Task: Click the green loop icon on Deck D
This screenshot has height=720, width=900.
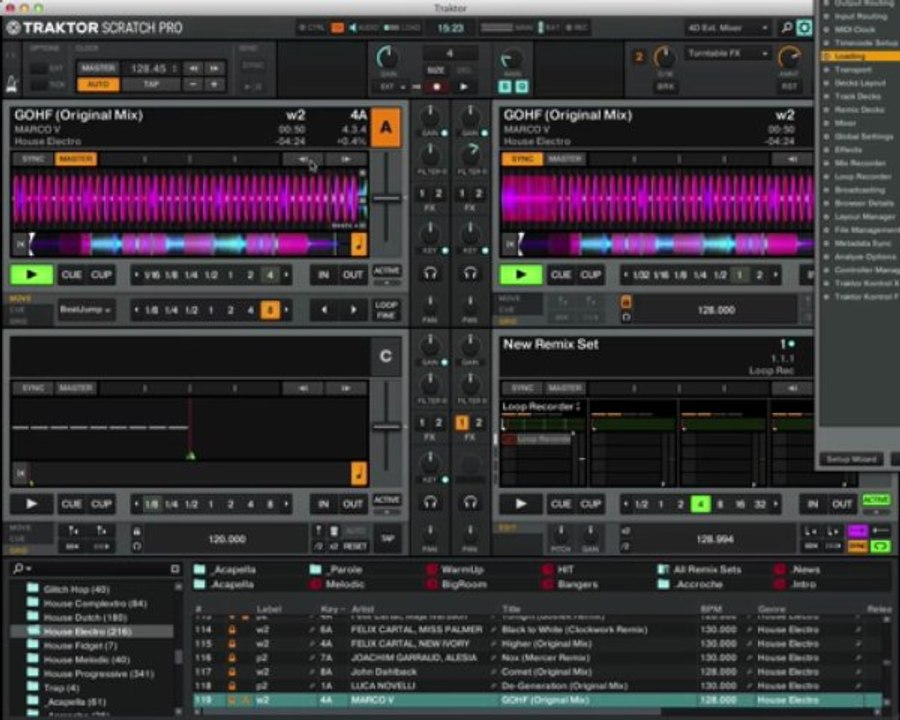Action: pos(880,546)
